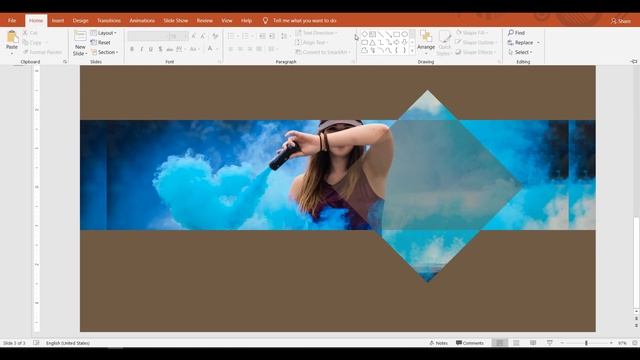Click the Tell me what you want to do box
This screenshot has height=360, width=640.
[x=300, y=20]
